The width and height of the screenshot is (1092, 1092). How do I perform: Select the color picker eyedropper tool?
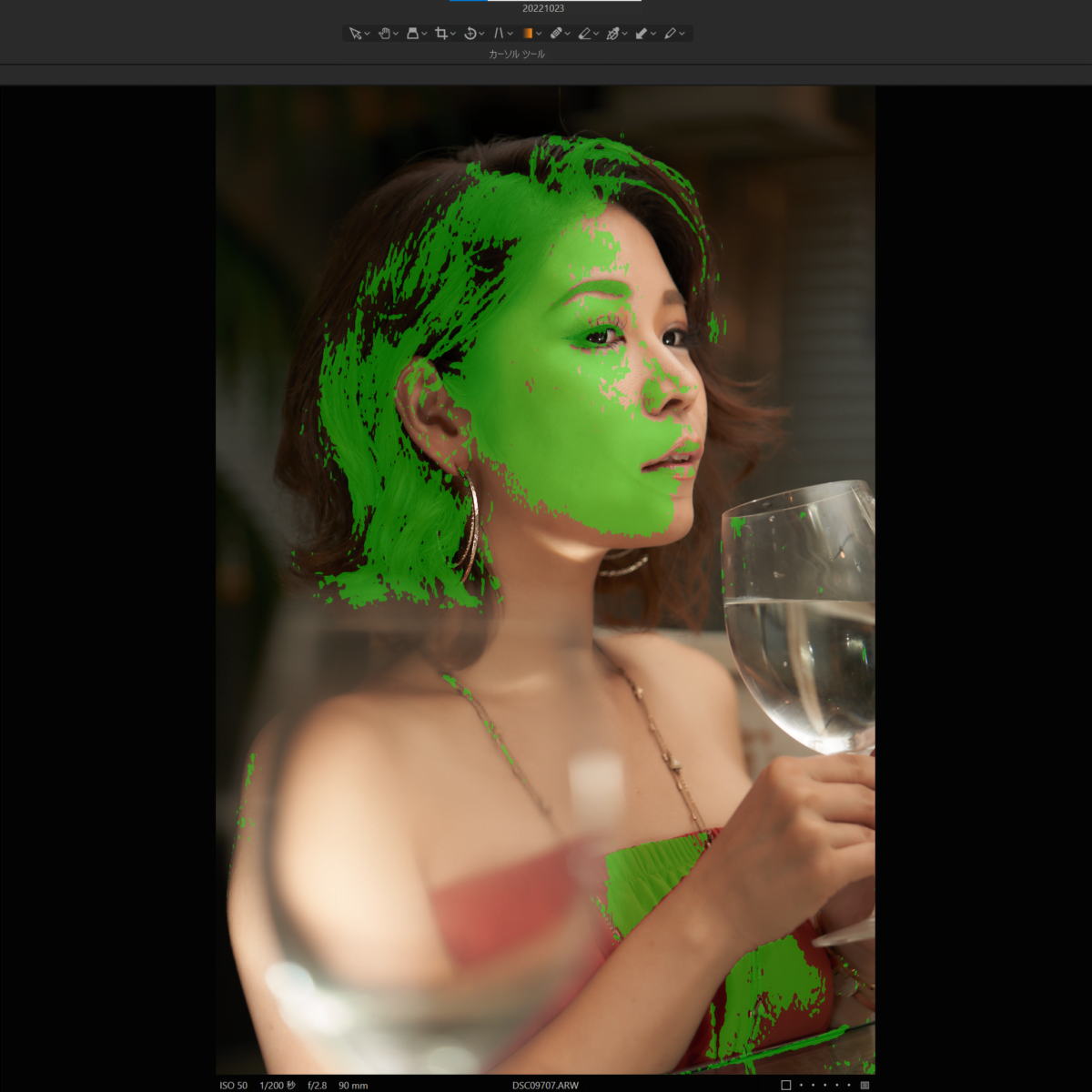tap(612, 34)
